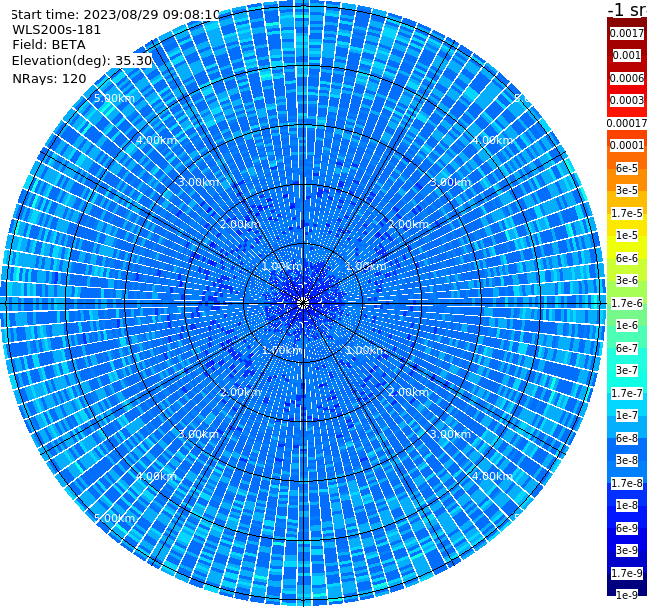Click the 3.00km ring label in lower-right quadrant
This screenshot has width=647, height=607.
coord(450,434)
